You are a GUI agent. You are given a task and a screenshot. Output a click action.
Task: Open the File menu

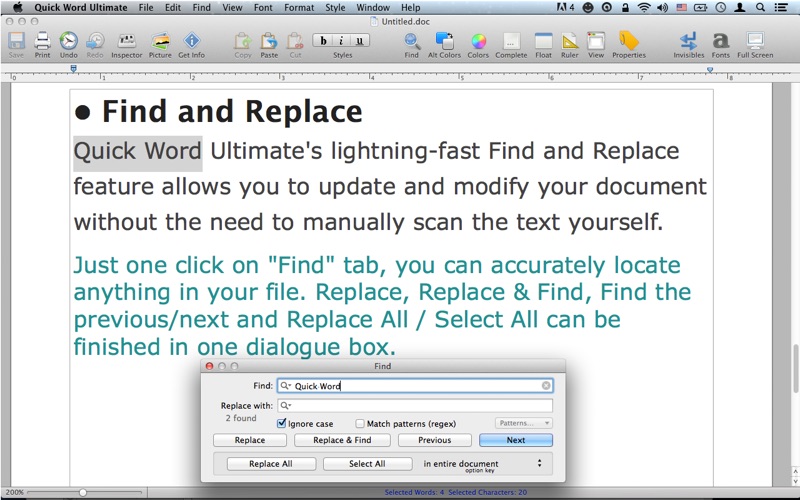click(146, 7)
